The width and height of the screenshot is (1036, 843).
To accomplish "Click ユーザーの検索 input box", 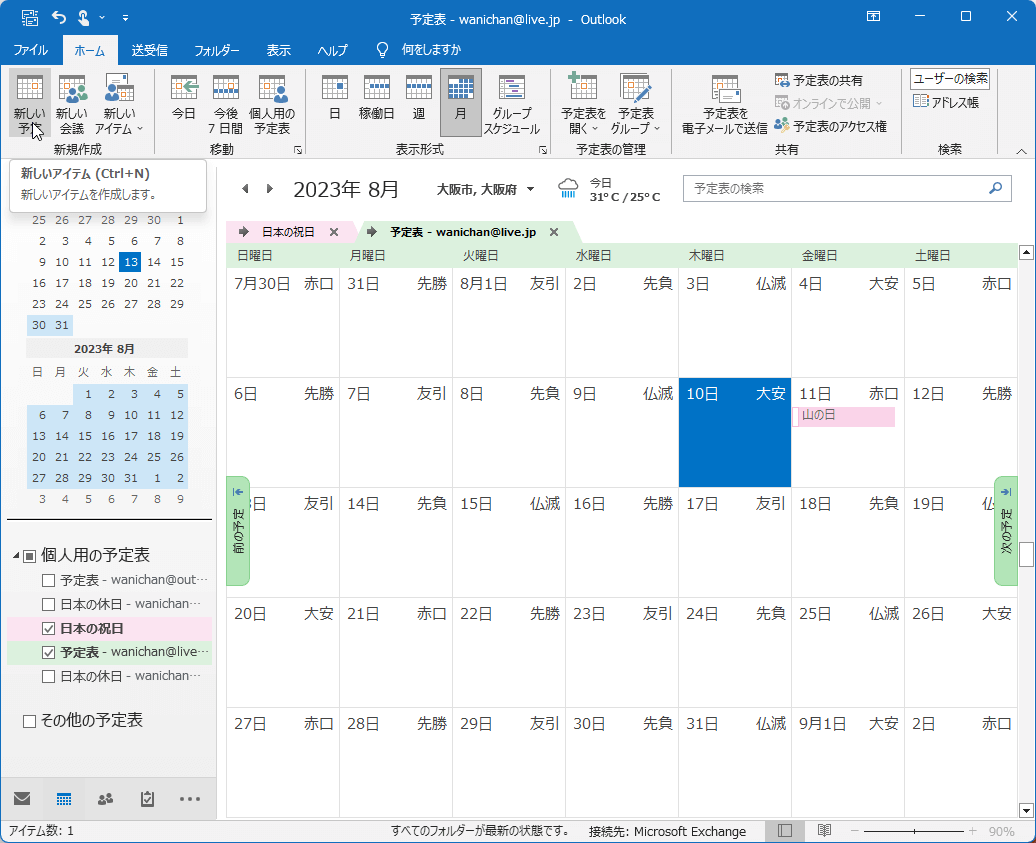I will tap(949, 79).
